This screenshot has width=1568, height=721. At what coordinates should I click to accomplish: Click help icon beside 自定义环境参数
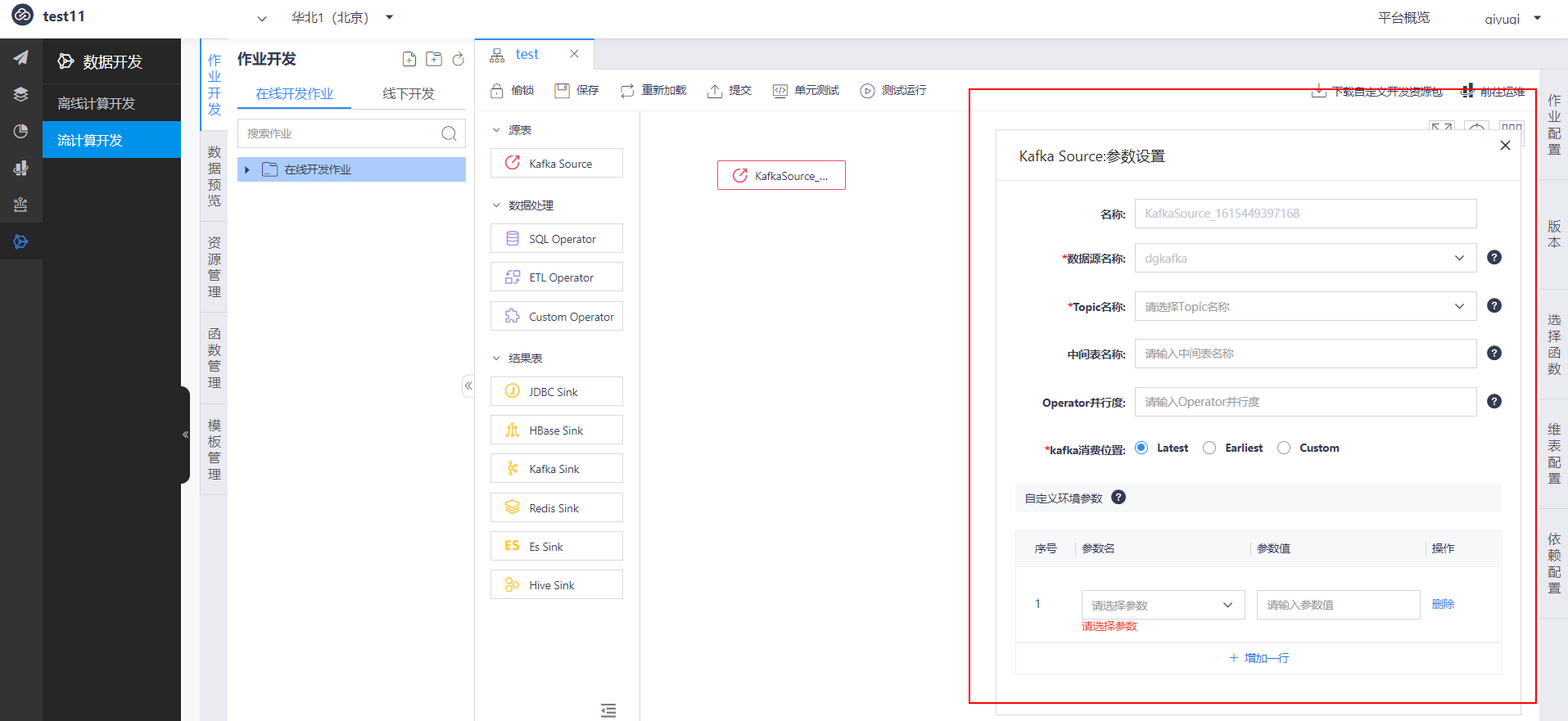coord(1118,497)
